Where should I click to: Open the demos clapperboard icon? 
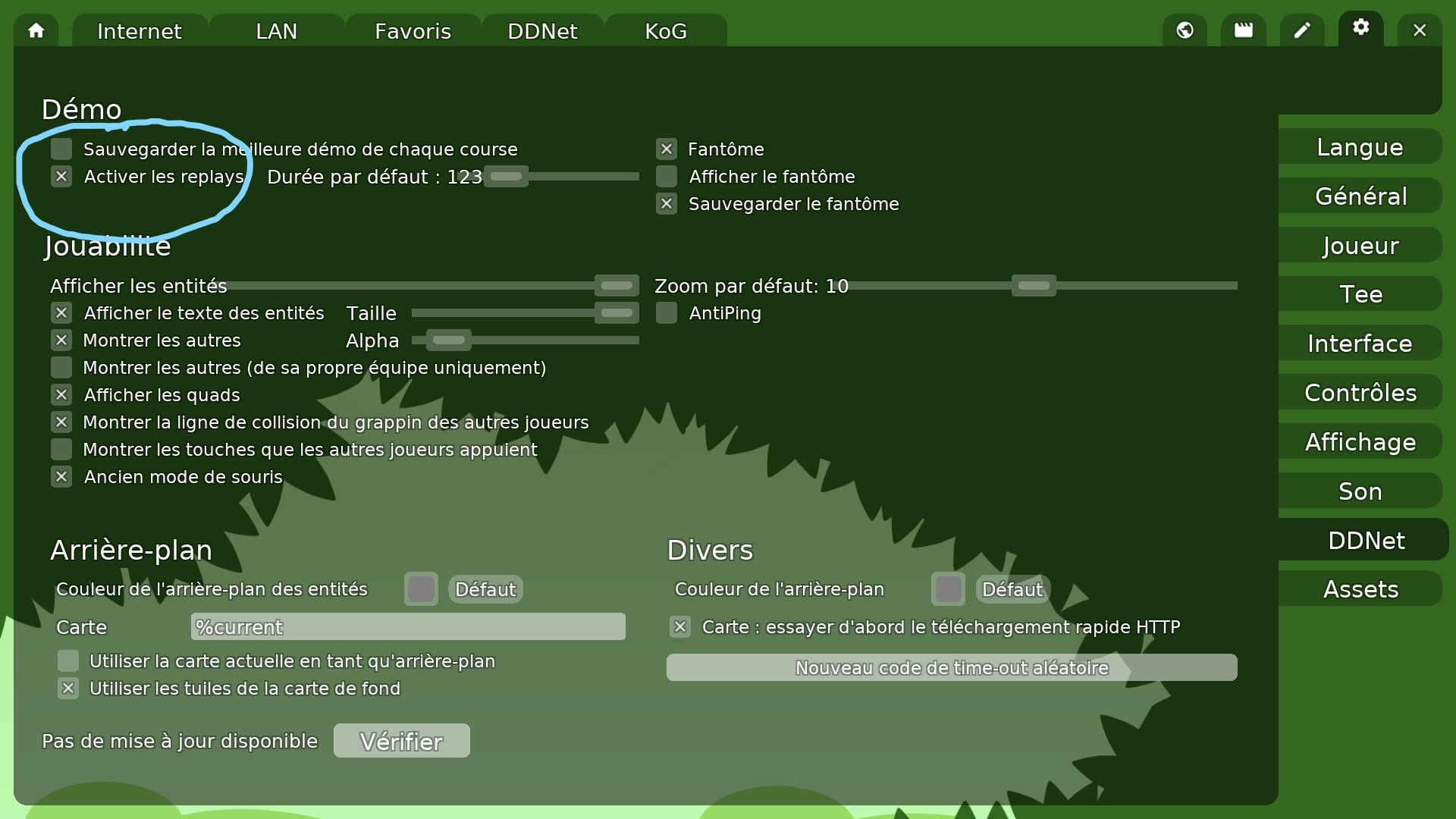[1243, 30]
